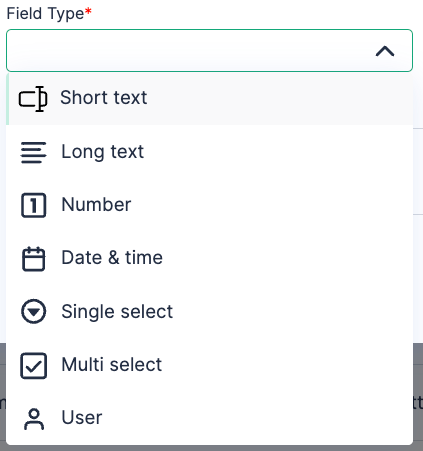Pick the Number option label
423x451 pixels.
(x=96, y=204)
